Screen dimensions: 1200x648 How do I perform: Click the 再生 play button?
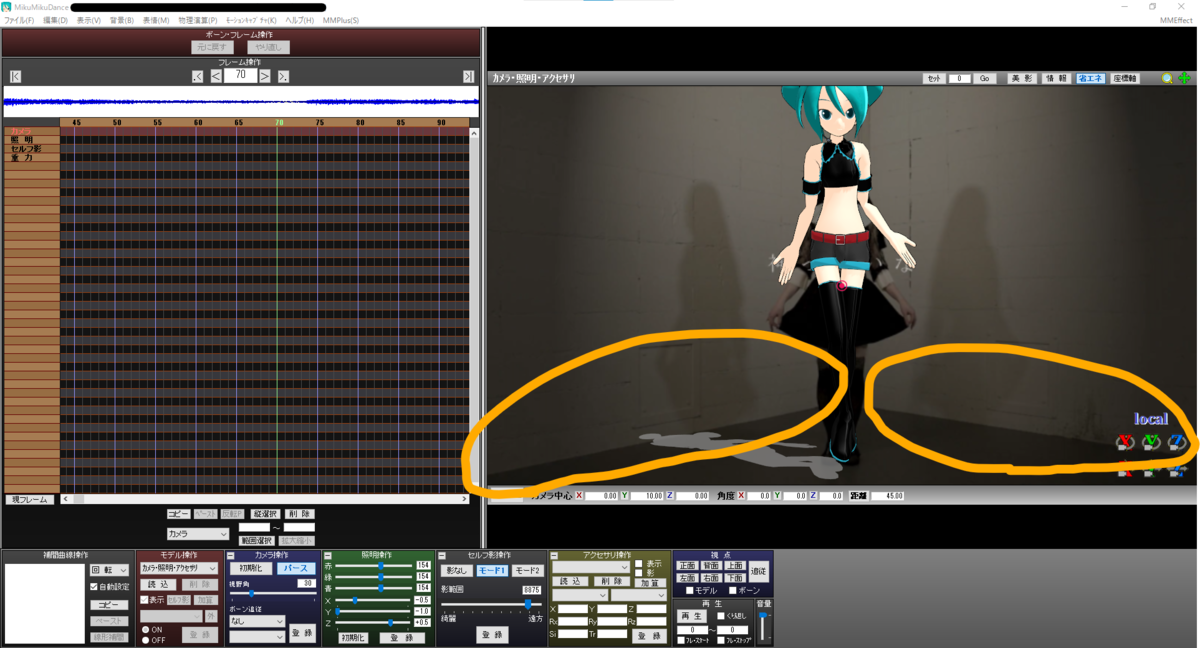pyautogui.click(x=692, y=616)
